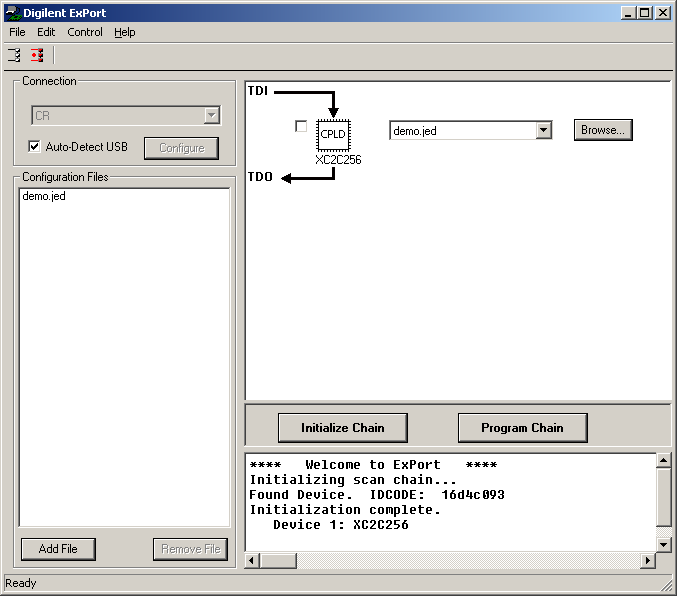Click the TDO label
The width and height of the screenshot is (677, 596).
tap(260, 177)
